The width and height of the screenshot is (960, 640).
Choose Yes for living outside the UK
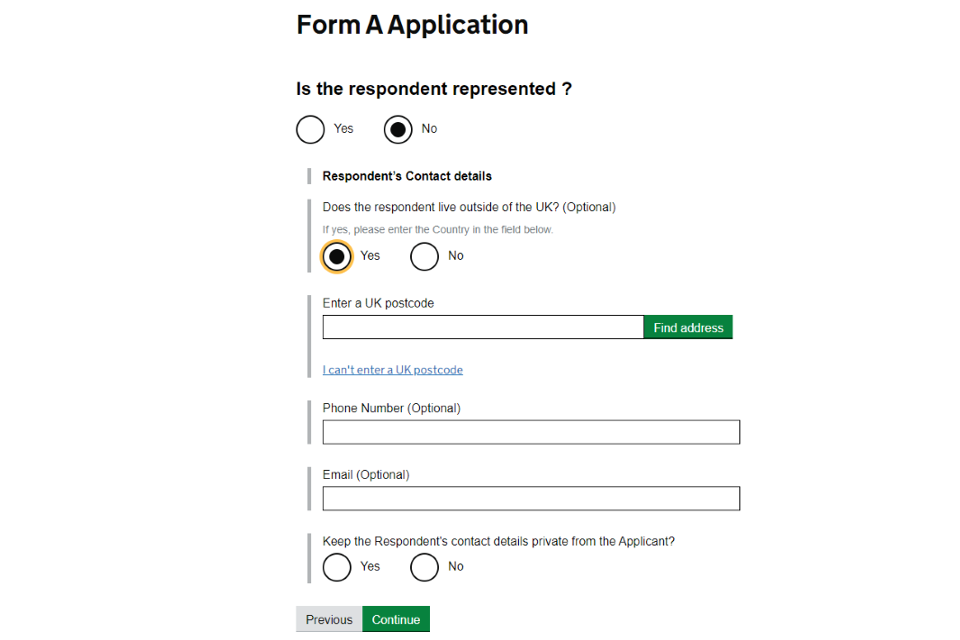coord(337,256)
